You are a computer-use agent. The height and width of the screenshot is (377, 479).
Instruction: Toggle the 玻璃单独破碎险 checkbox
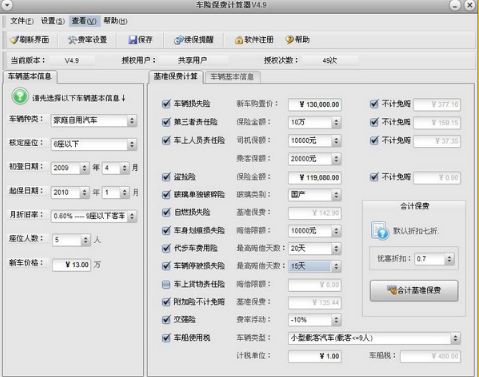pyautogui.click(x=166, y=194)
